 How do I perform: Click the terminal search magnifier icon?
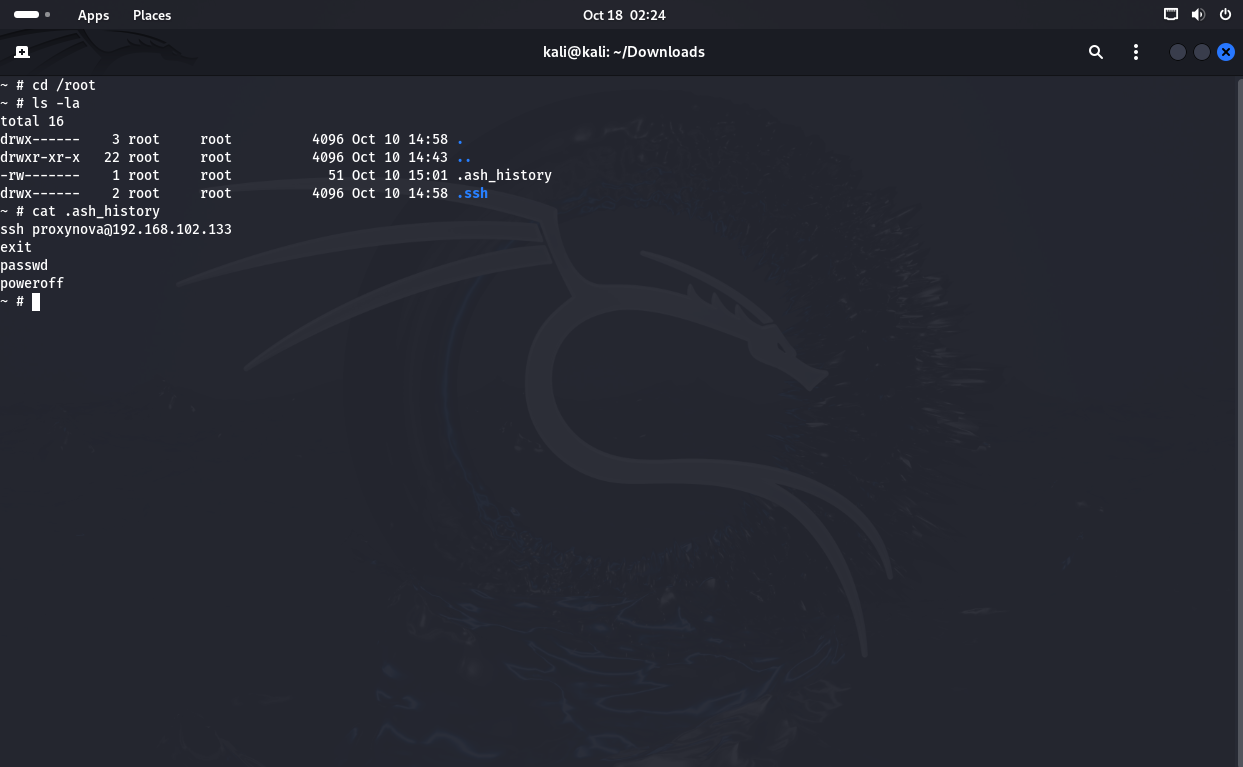coord(1096,52)
